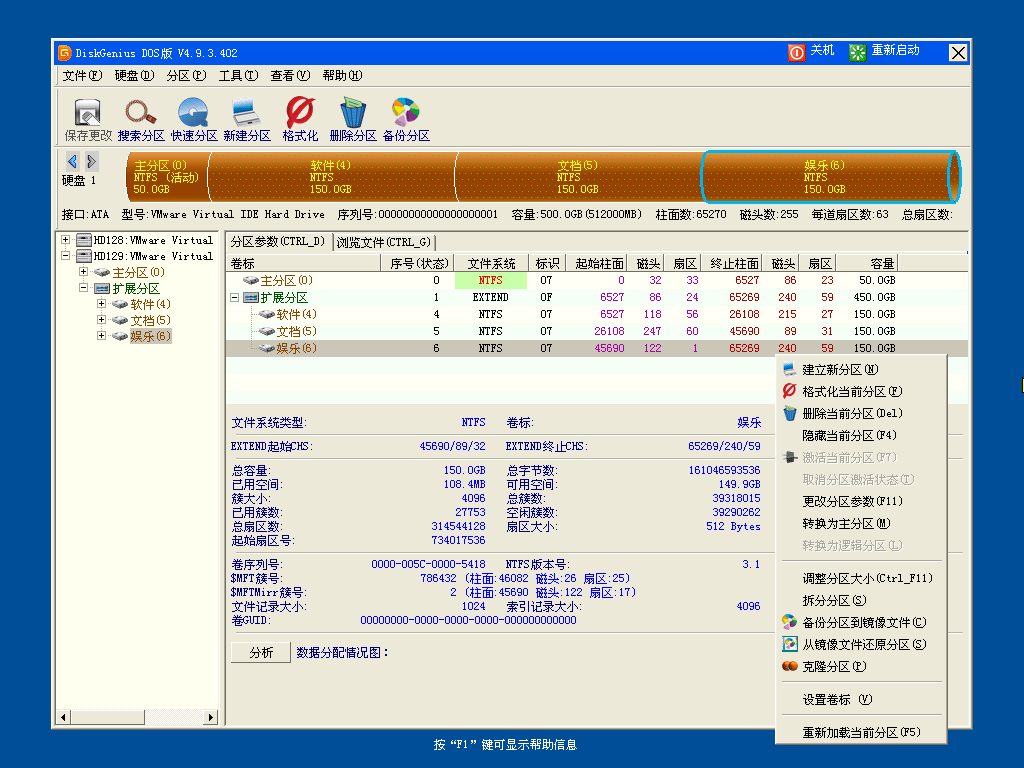Go to next disk with right arrow
This screenshot has width=1024, height=768.
[x=91, y=161]
